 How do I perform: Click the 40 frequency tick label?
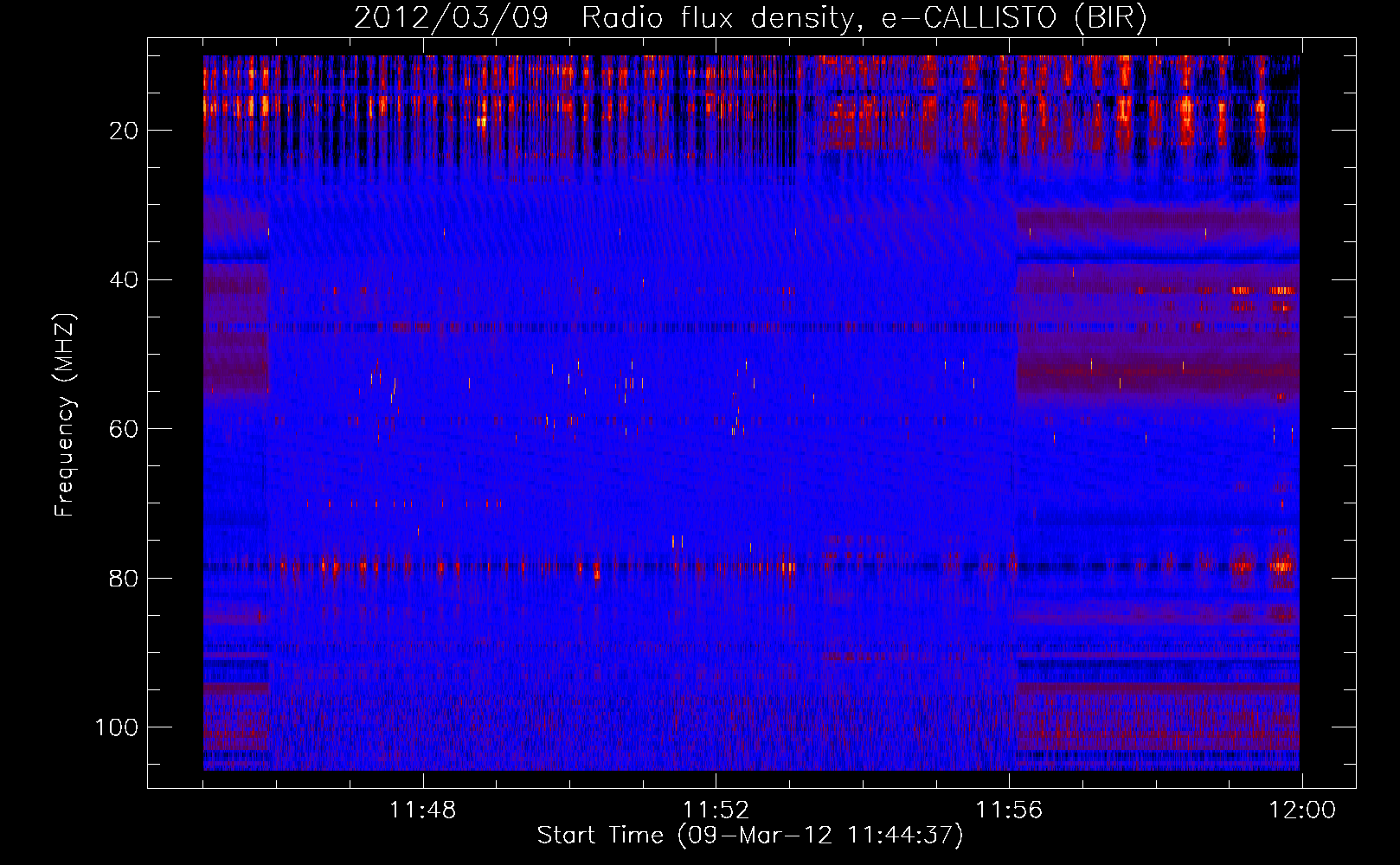click(124, 280)
